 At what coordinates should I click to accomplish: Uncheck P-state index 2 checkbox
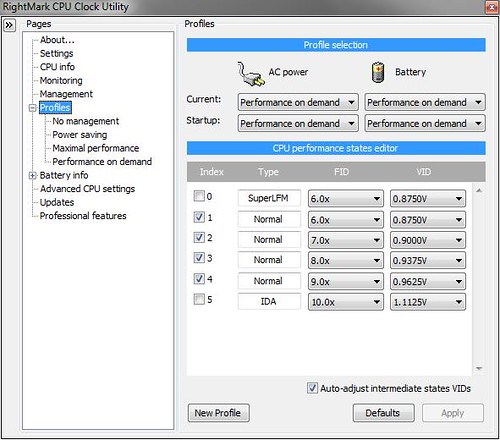click(199, 237)
